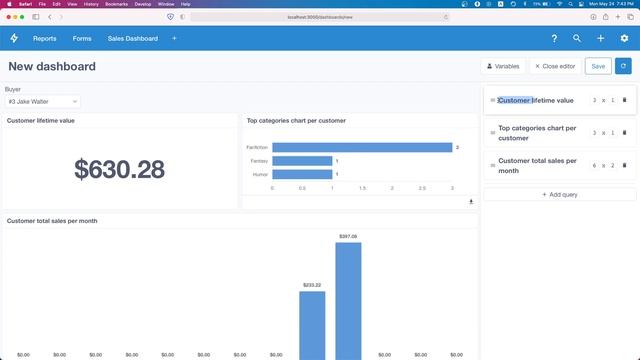640x360 pixels.
Task: Edit width value of Customer lifetime value
Action: click(594, 100)
